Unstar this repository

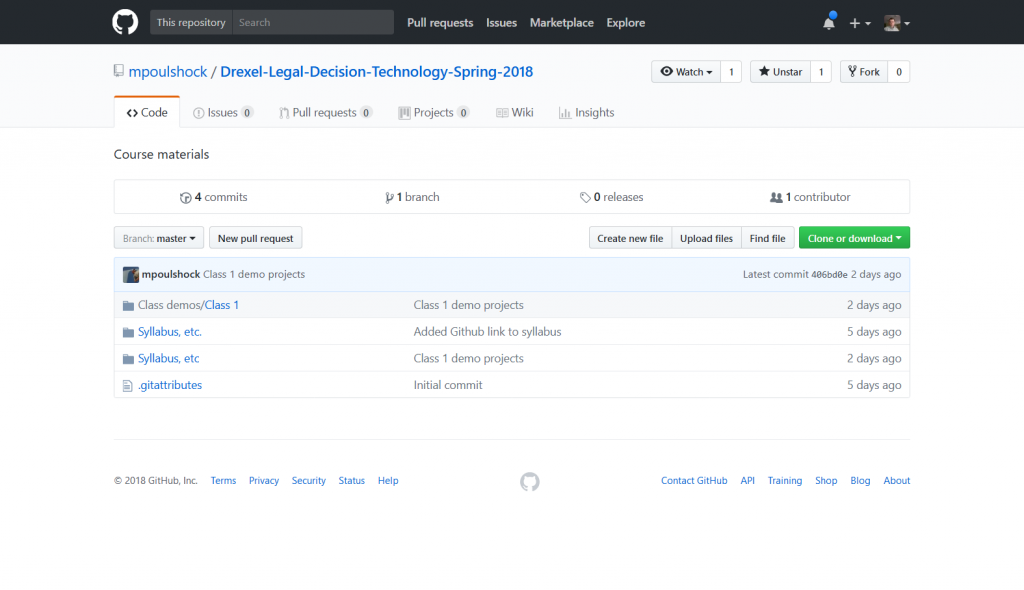click(780, 72)
